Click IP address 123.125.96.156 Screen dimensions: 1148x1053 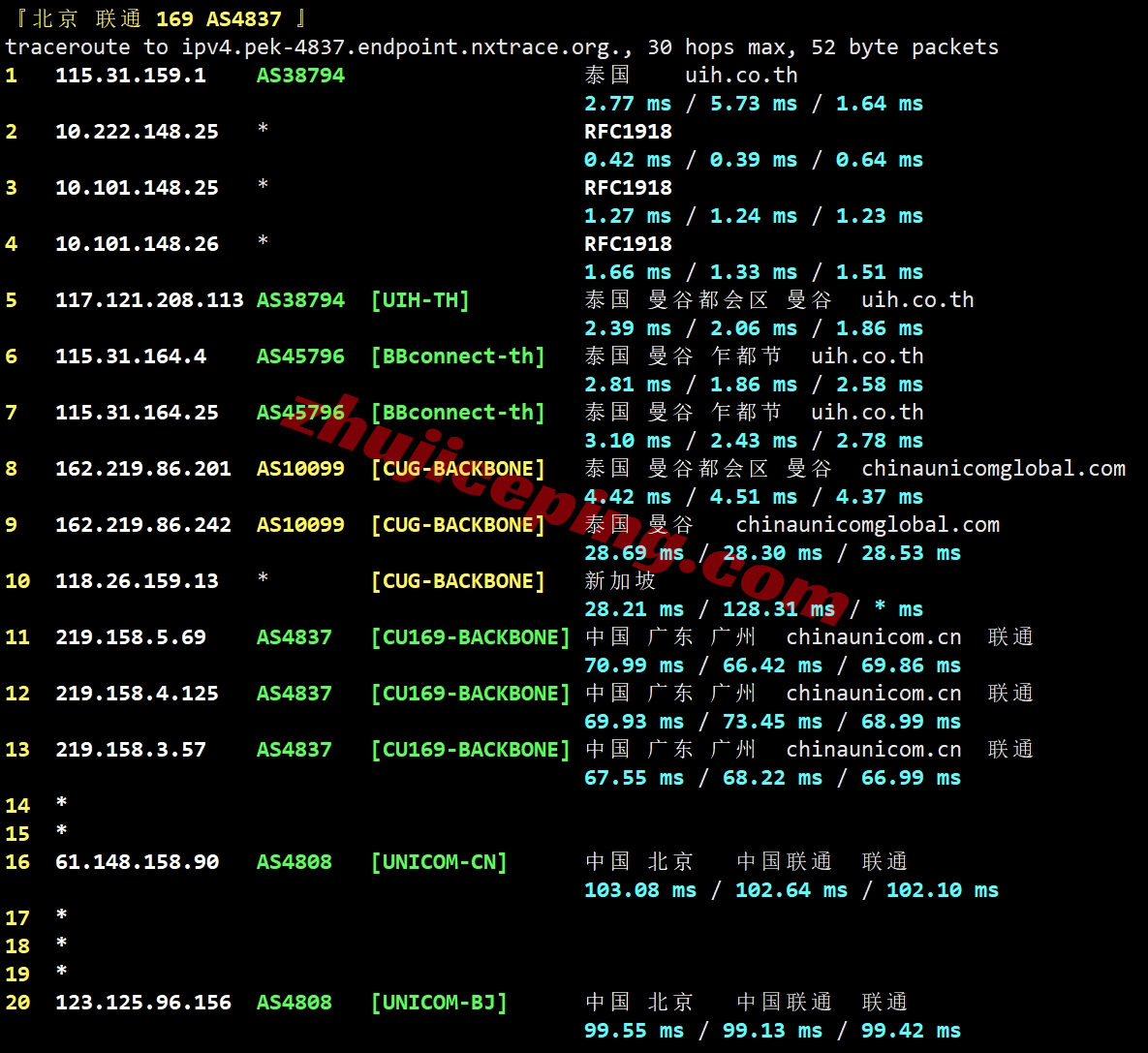pos(142,1003)
